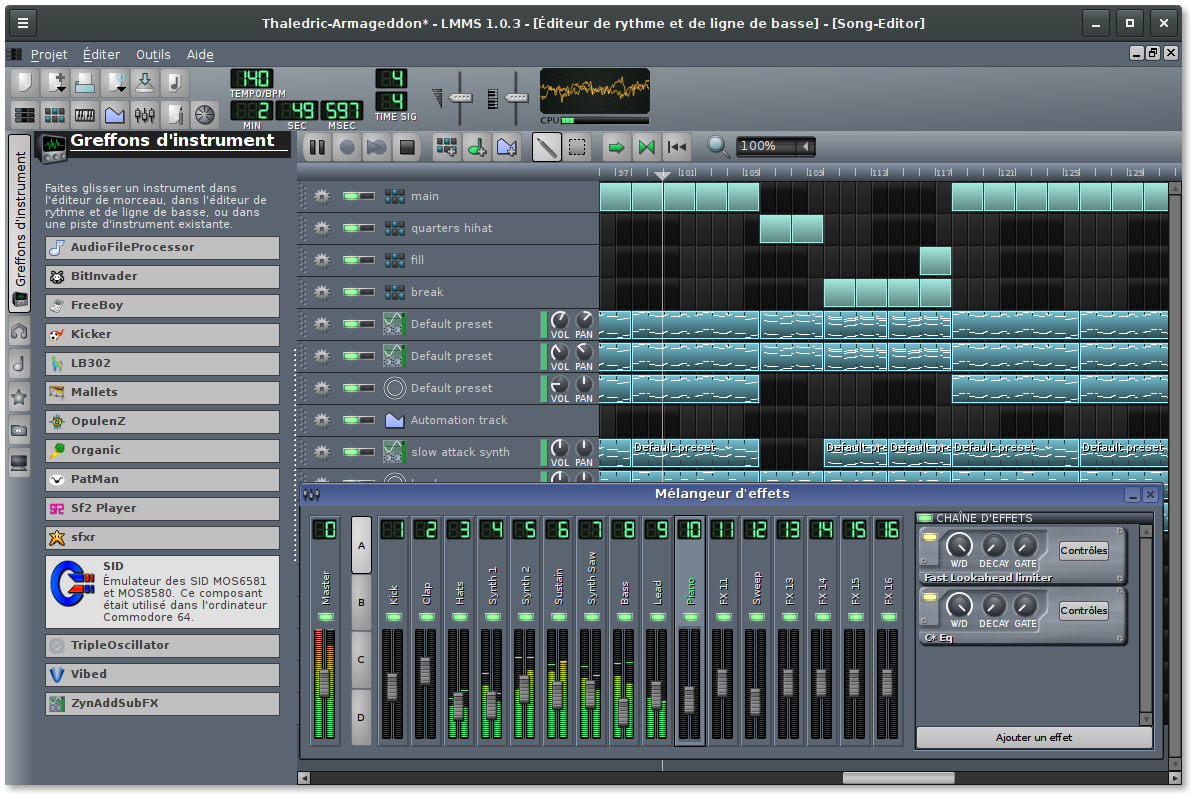
Task: Toggle the Chaîne d'effets enable LED
Action: click(925, 518)
